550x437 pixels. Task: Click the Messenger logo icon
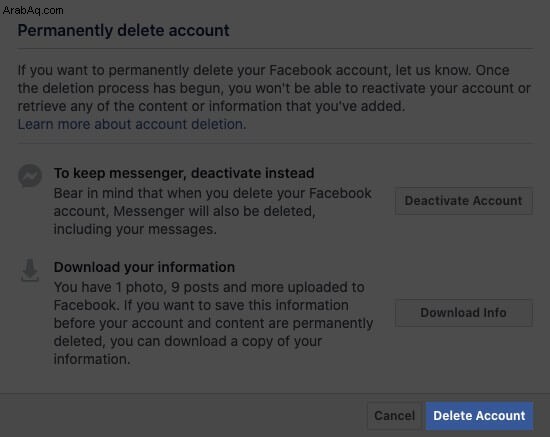(30, 176)
